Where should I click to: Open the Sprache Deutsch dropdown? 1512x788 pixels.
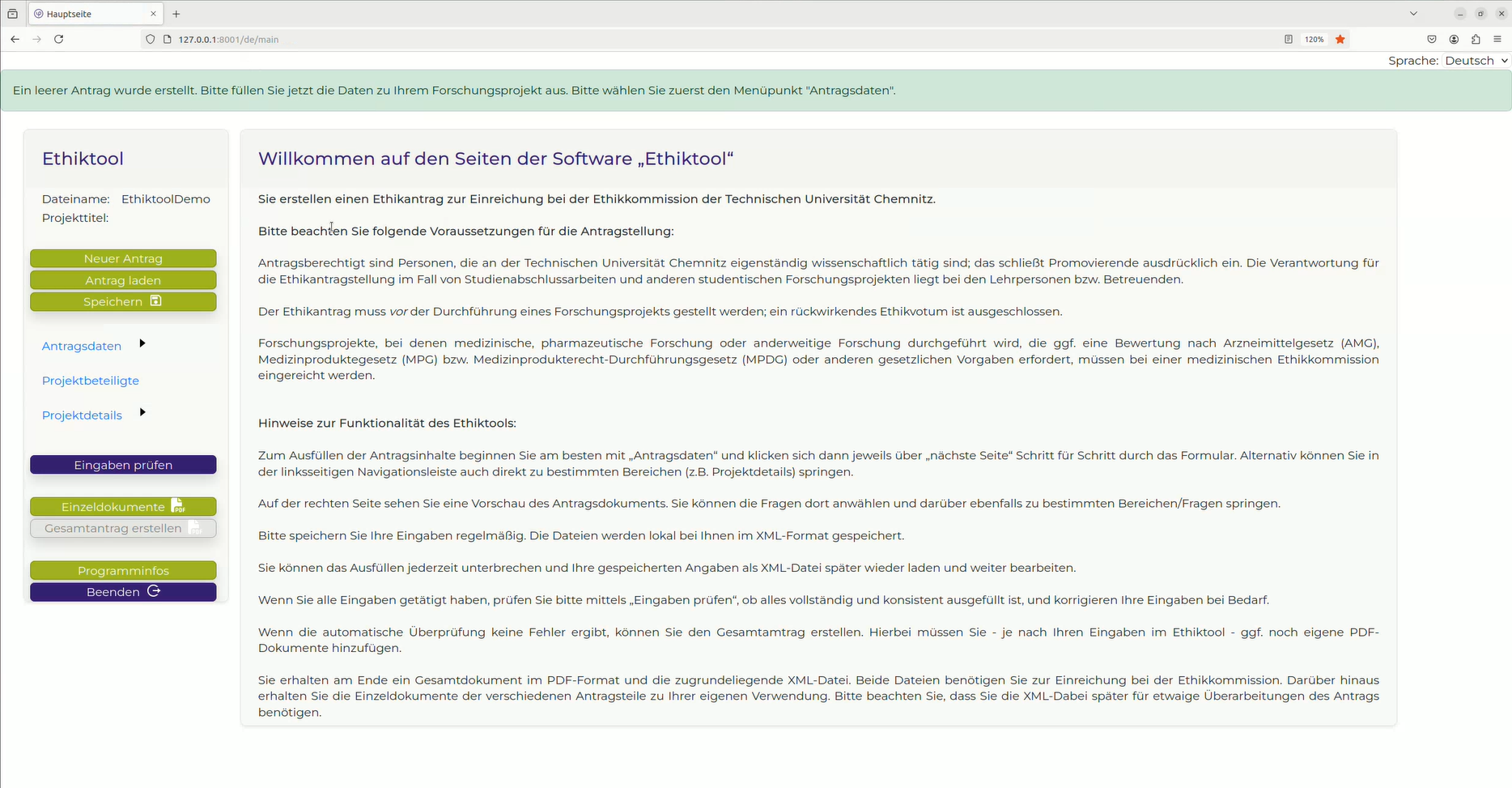click(1477, 61)
